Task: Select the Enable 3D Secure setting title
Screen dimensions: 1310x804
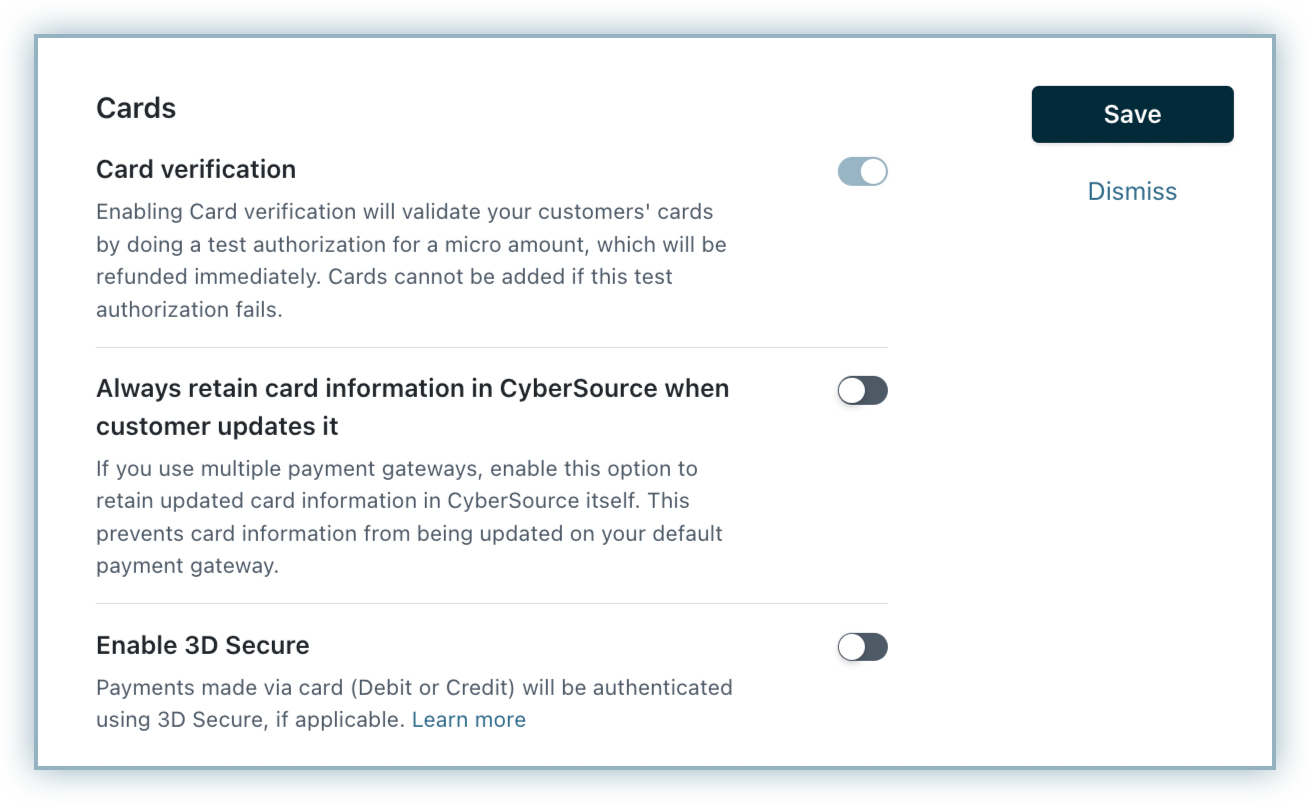Action: click(x=203, y=645)
